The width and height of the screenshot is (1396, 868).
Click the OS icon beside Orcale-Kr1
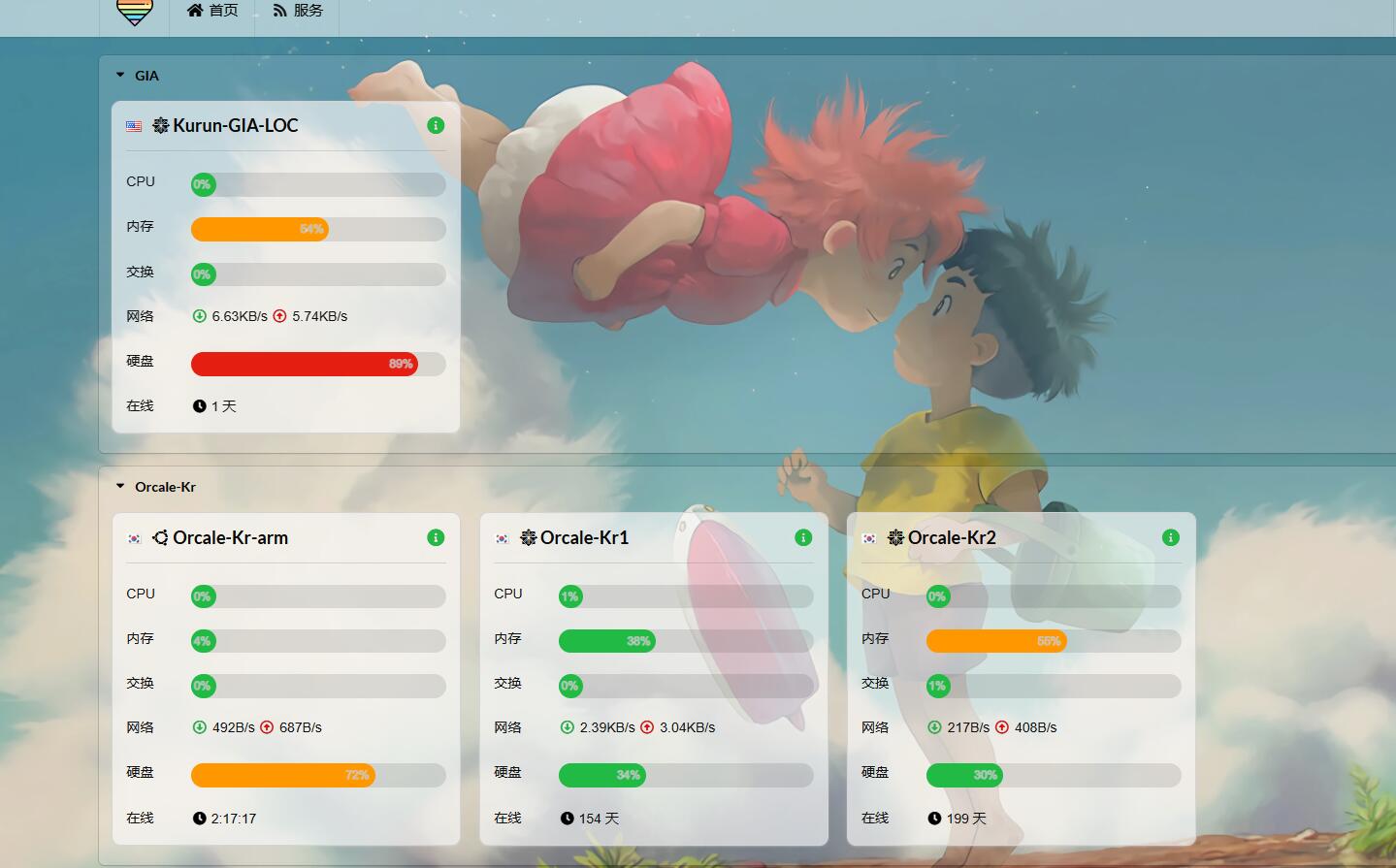(529, 537)
